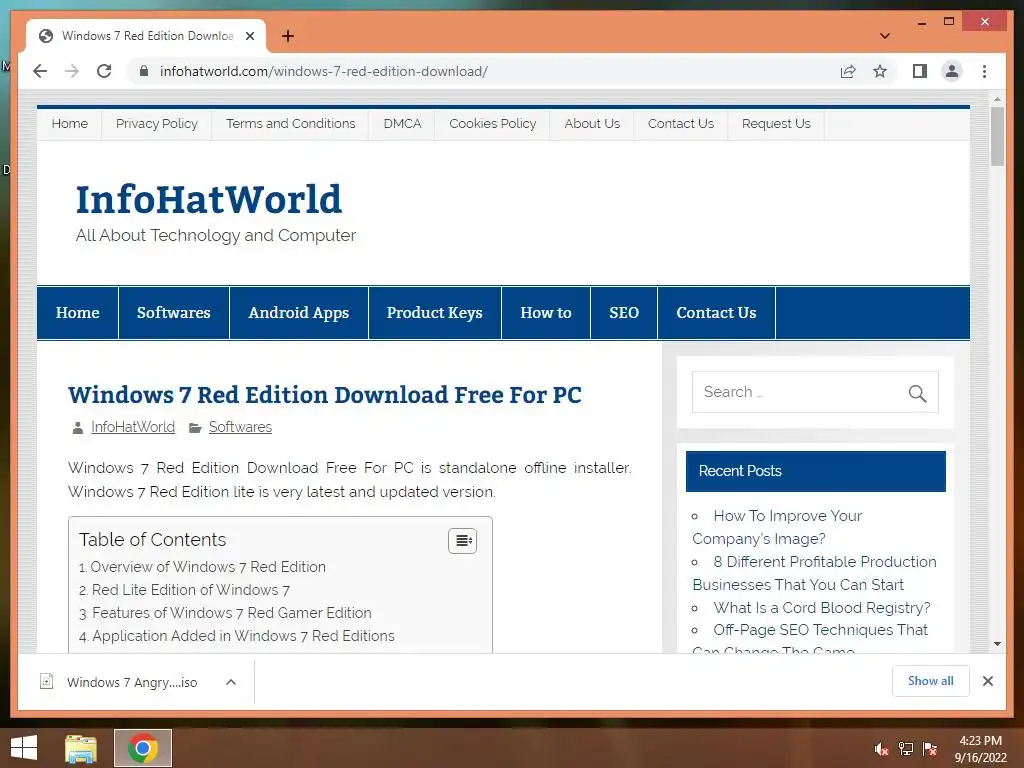Open the SEO menu item
Image resolution: width=1024 pixels, height=768 pixels.
tap(624, 313)
